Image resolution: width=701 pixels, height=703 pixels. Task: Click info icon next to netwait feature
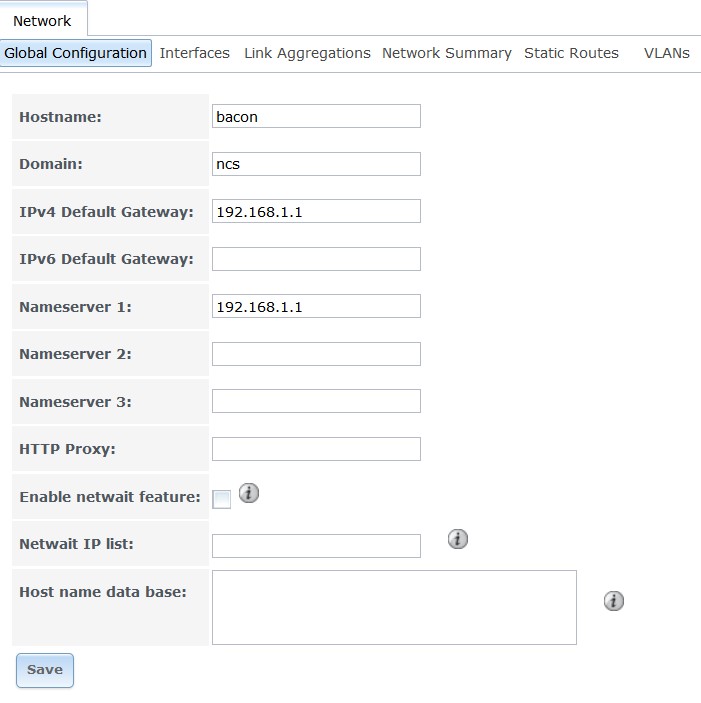tap(250, 493)
